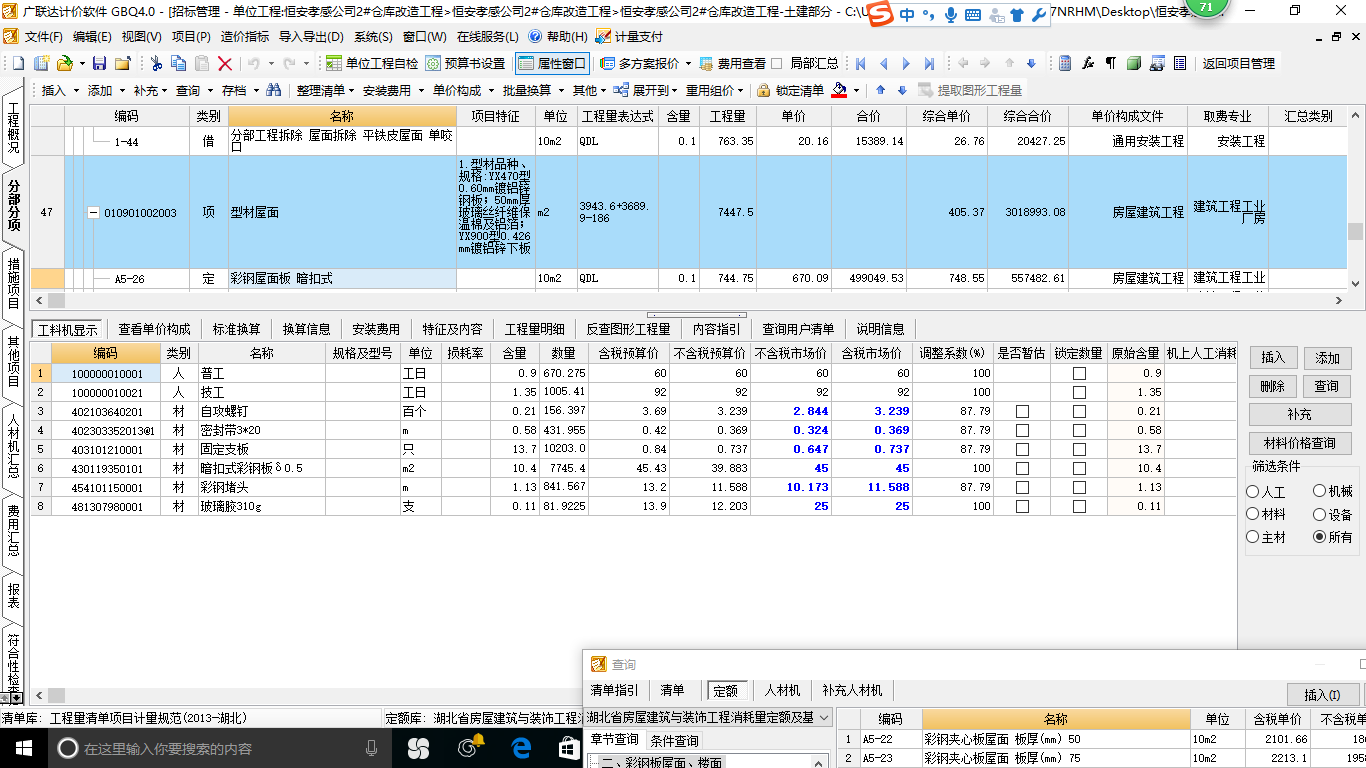Open Microsoft Edge from the taskbar

(521, 747)
